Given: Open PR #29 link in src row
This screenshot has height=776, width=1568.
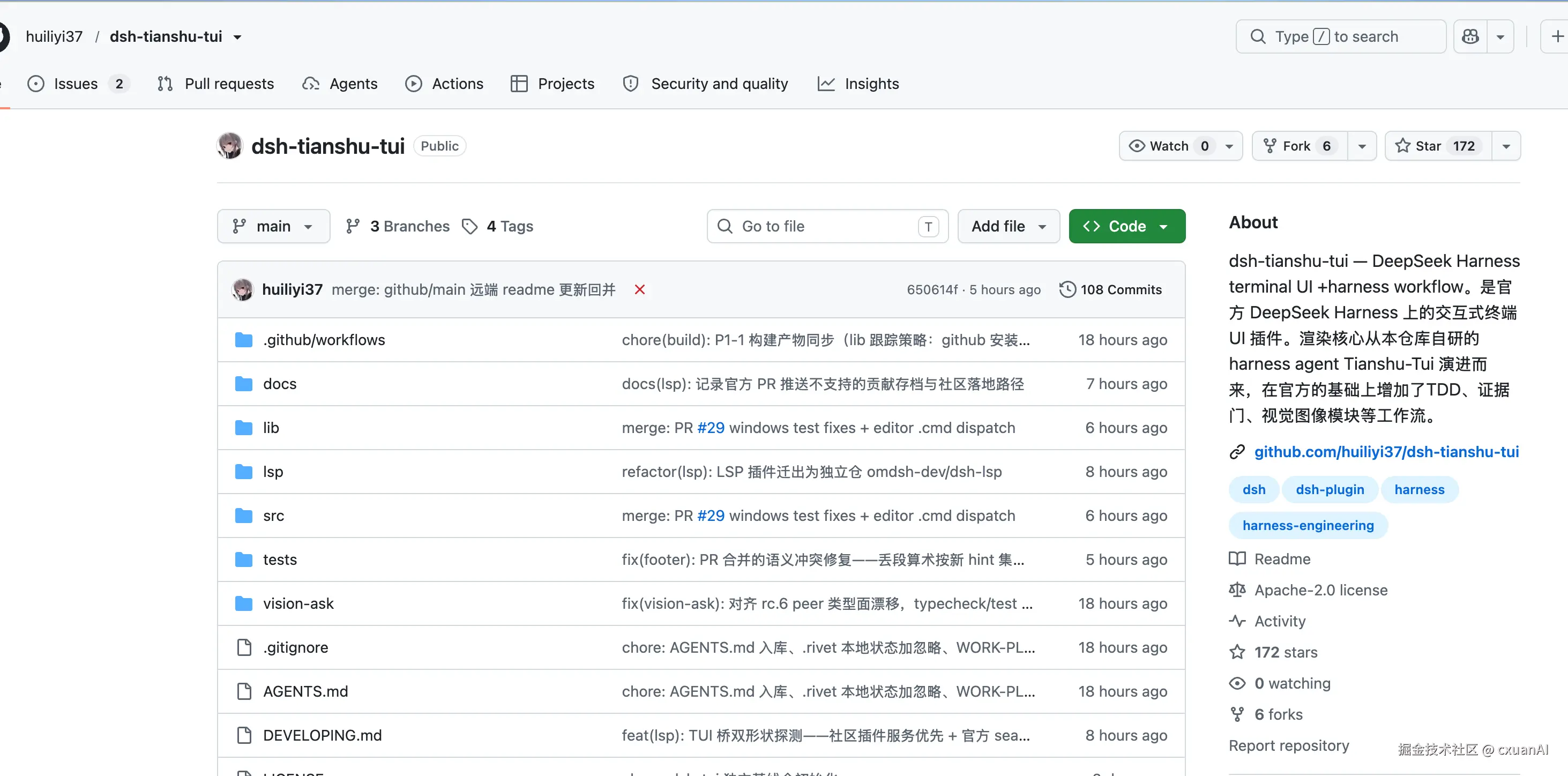Looking at the screenshot, I should pos(711,516).
